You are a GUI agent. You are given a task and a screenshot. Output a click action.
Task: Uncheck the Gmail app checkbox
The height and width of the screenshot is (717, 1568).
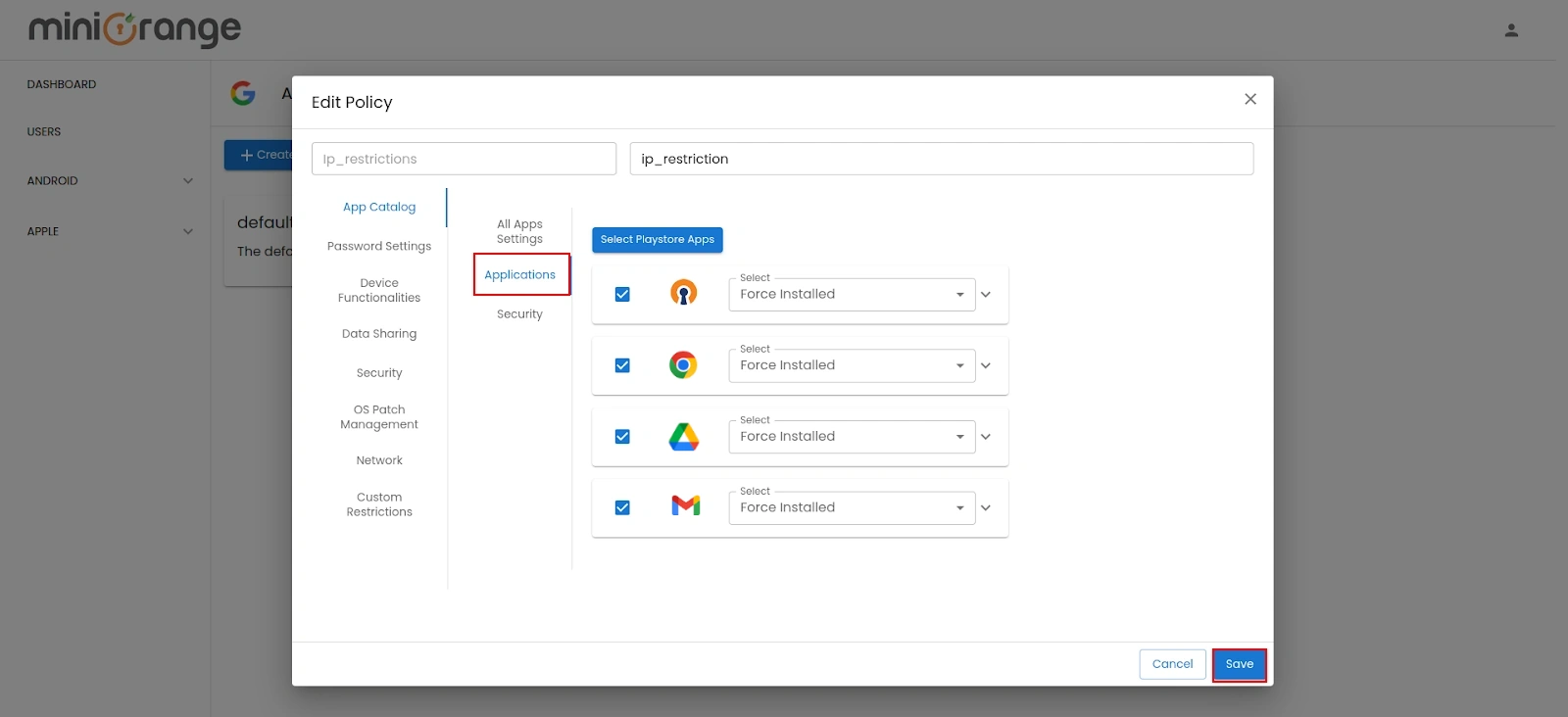622,507
